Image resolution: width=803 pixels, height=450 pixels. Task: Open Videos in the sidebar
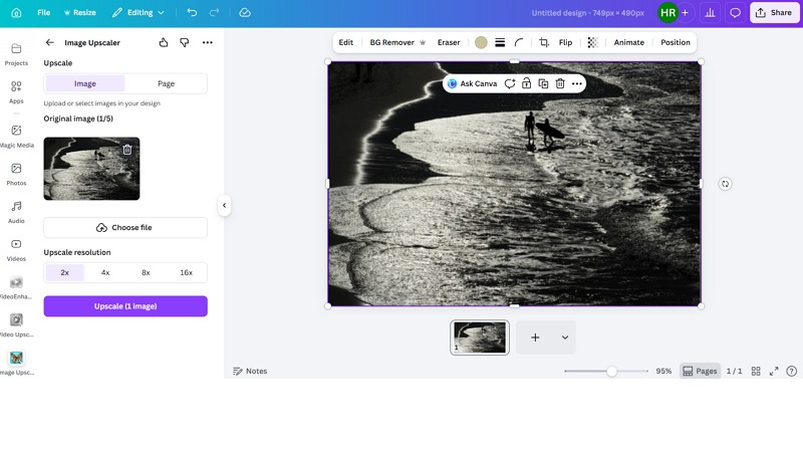click(16, 250)
